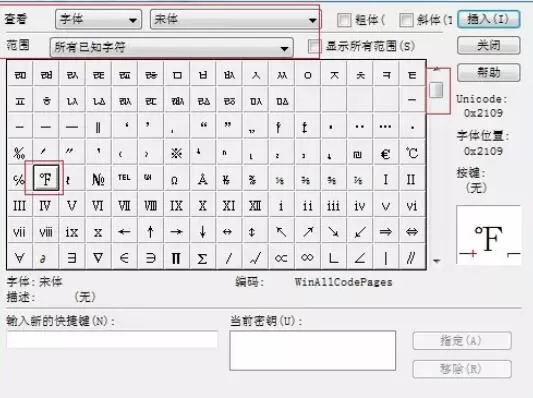The width and height of the screenshot is (533, 398).
Task: Select lowercase Roman numeral iii
Action: [x=333, y=205]
